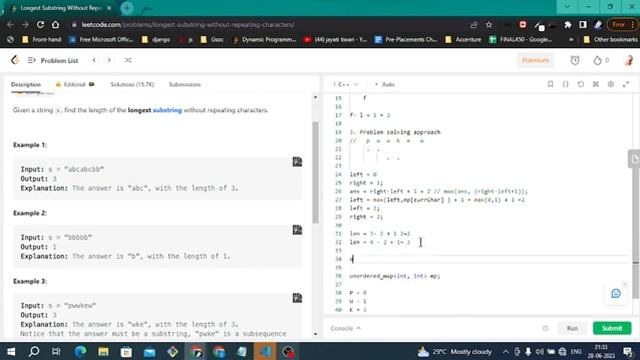640x360 pixels.
Task: Open the Windows Start menu
Action: click(x=11, y=351)
